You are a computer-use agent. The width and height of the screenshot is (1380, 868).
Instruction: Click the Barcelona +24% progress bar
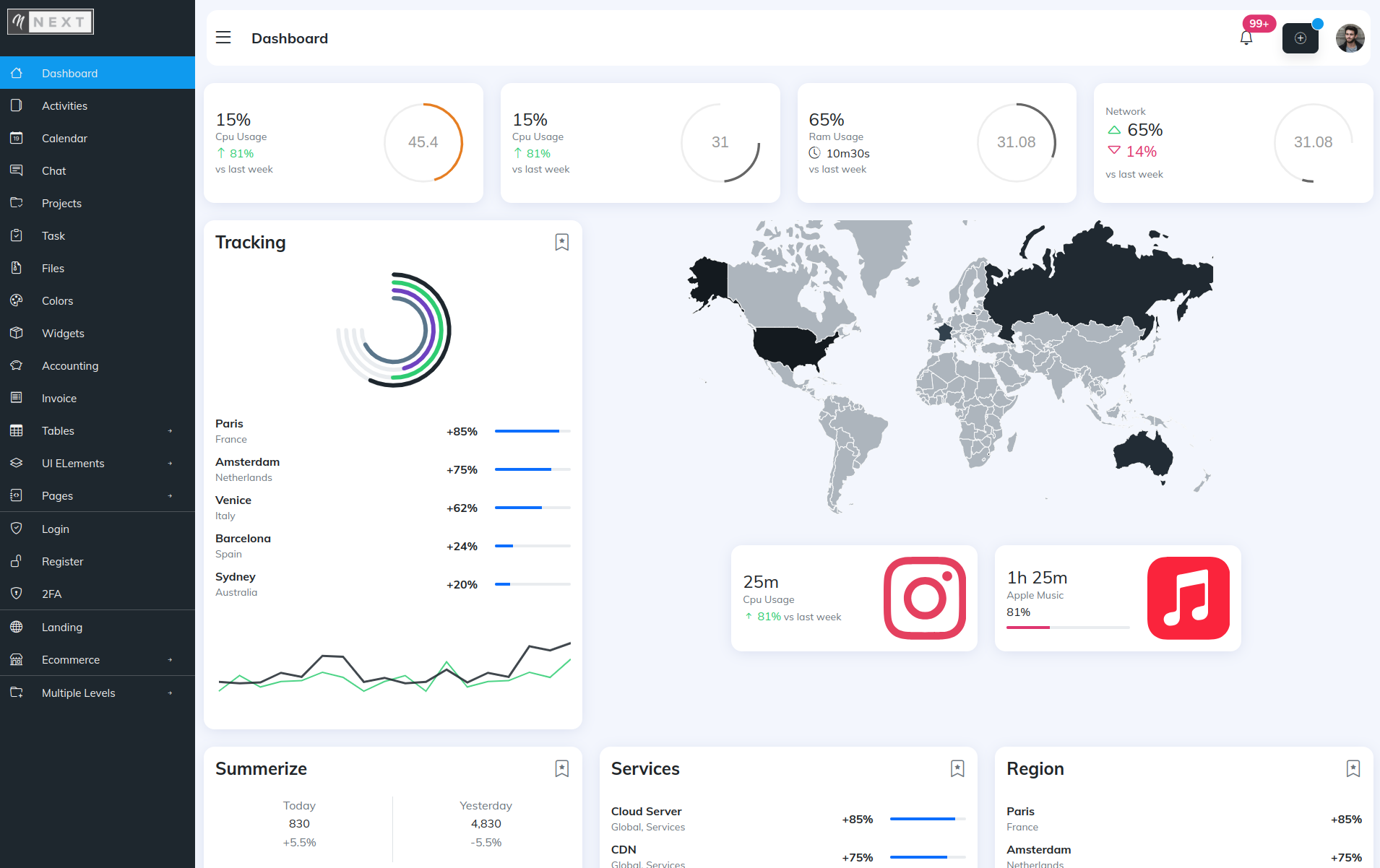(532, 546)
